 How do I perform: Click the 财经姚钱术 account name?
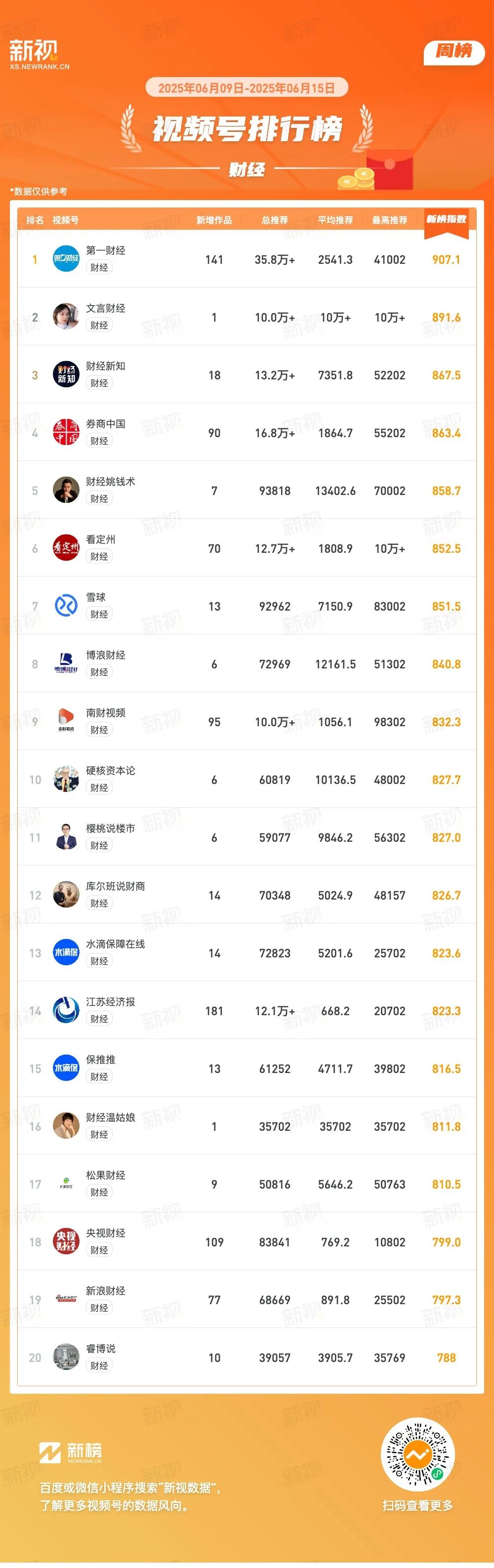(x=111, y=482)
